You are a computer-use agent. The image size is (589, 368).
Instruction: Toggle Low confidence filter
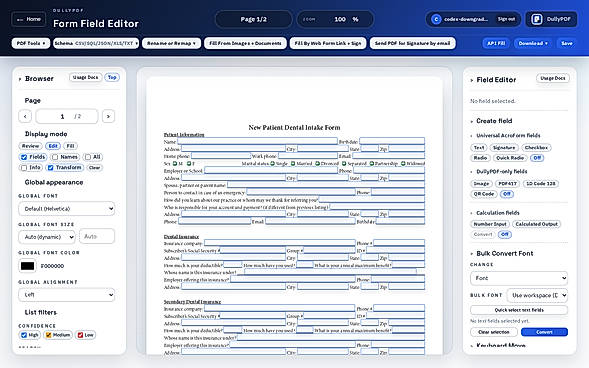pos(80,335)
